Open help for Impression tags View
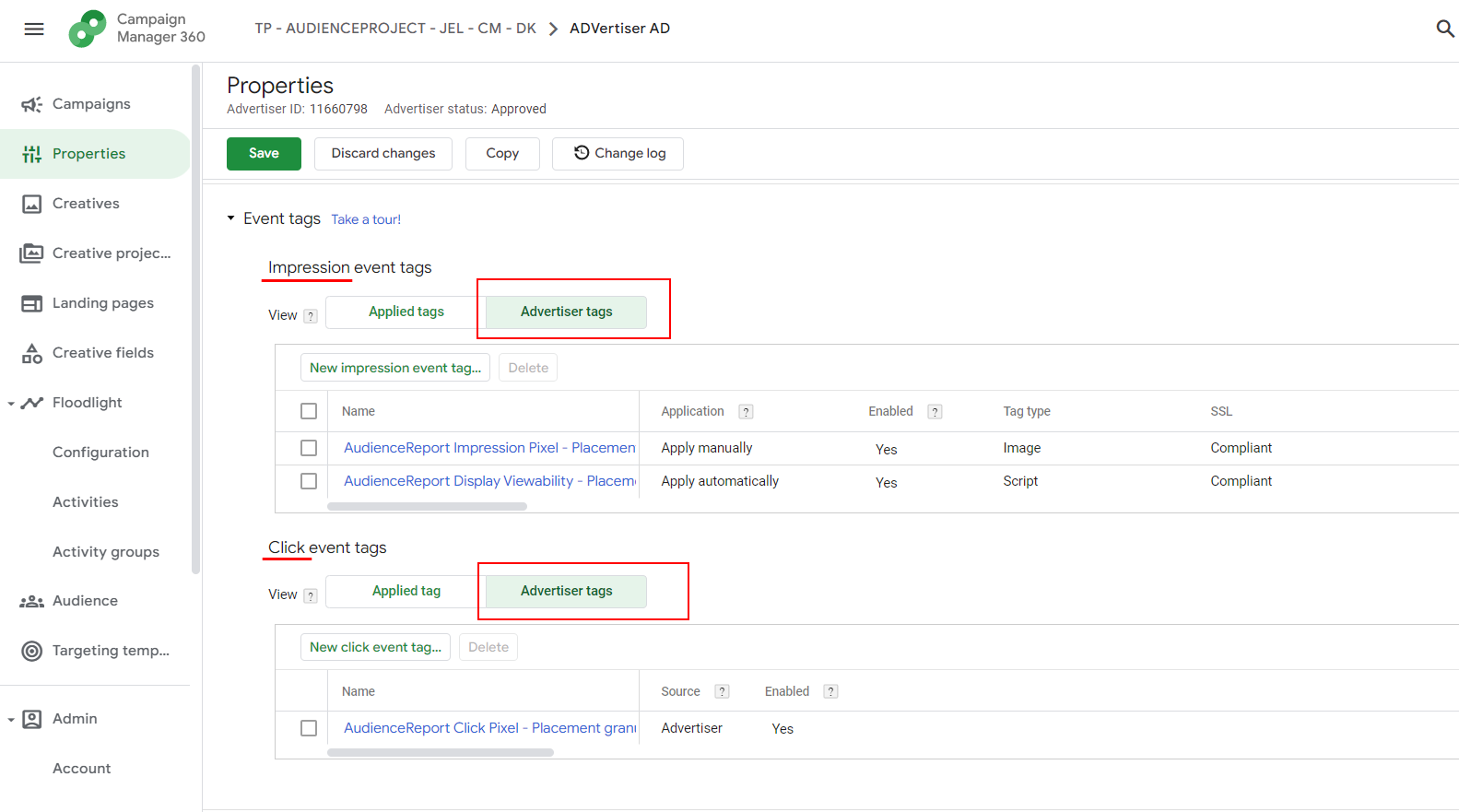Image resolution: width=1459 pixels, height=812 pixels. 311,316
